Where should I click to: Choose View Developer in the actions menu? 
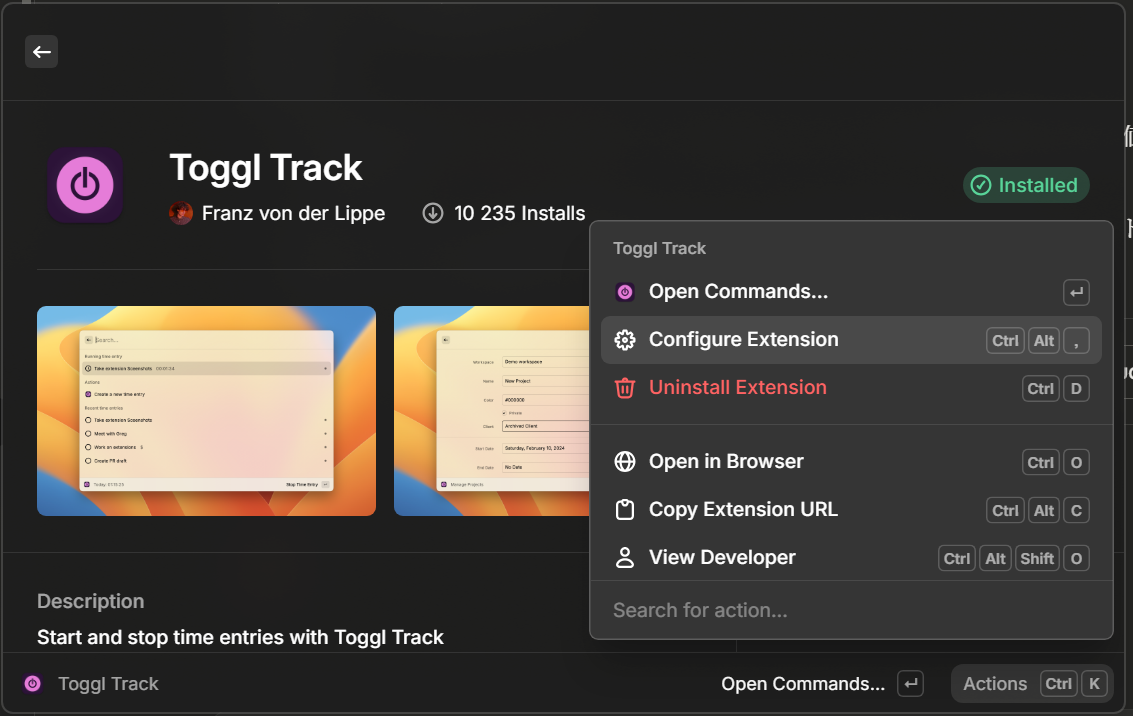coord(721,557)
